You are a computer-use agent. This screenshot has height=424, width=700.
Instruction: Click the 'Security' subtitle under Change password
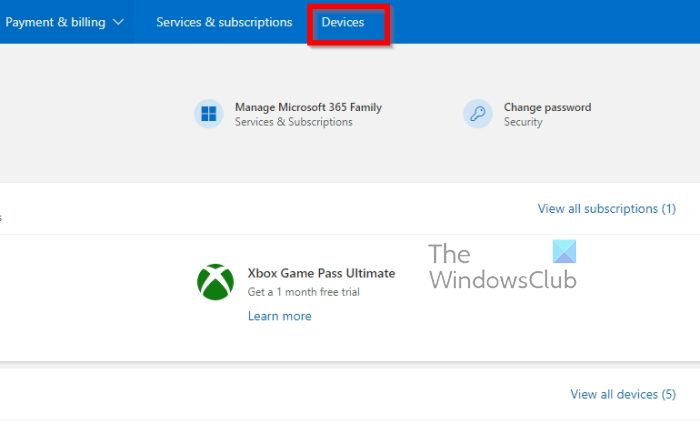point(523,122)
